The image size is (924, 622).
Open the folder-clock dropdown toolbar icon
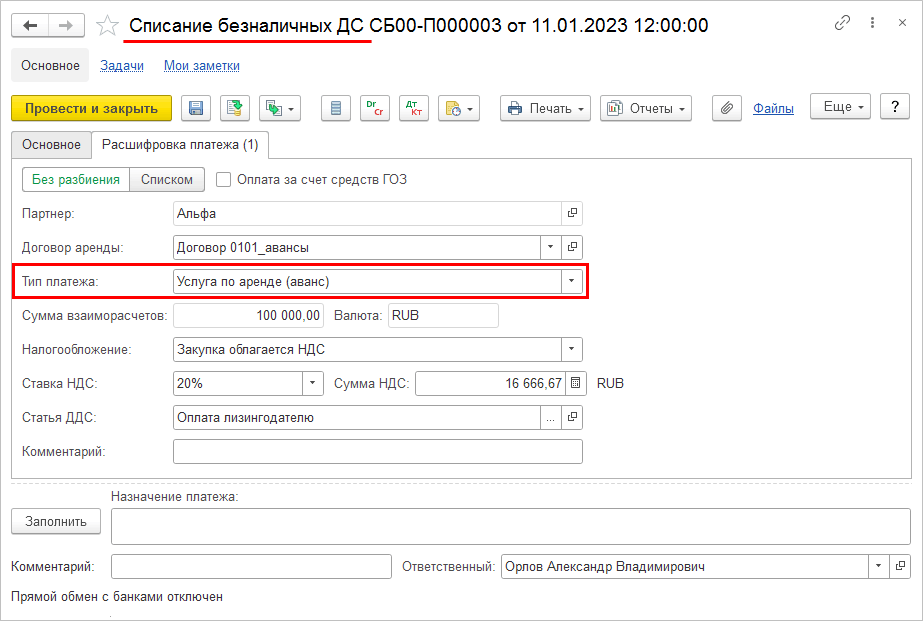click(x=459, y=108)
